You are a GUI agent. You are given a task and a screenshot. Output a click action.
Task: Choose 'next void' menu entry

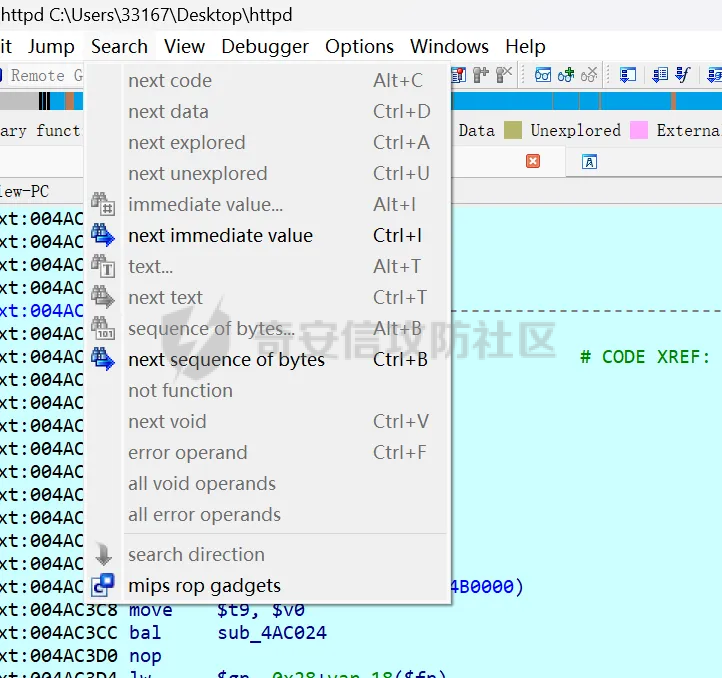(266, 421)
